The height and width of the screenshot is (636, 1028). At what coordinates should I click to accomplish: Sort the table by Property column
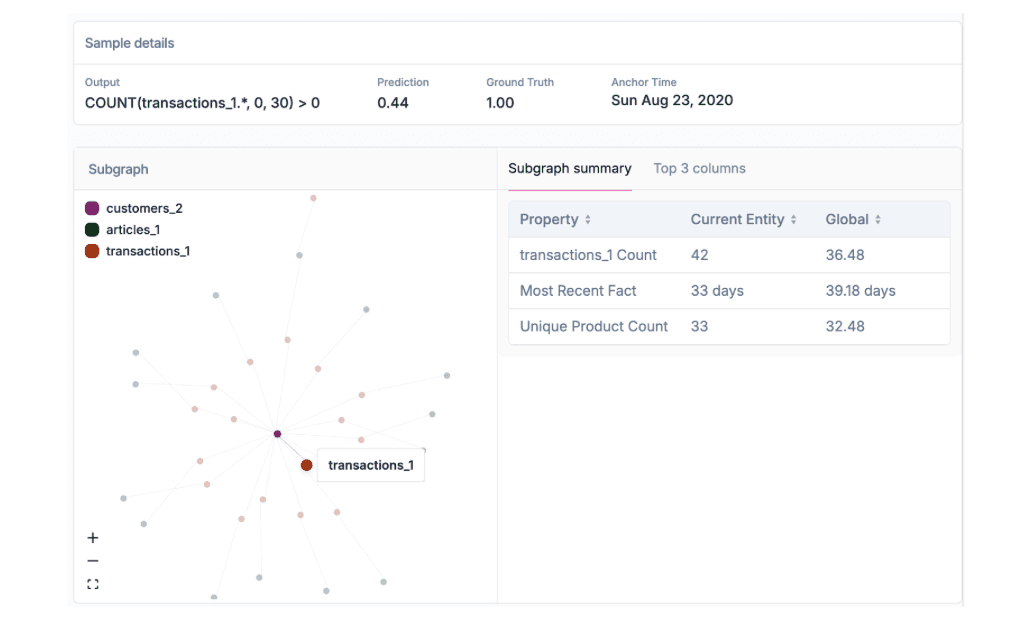588,220
